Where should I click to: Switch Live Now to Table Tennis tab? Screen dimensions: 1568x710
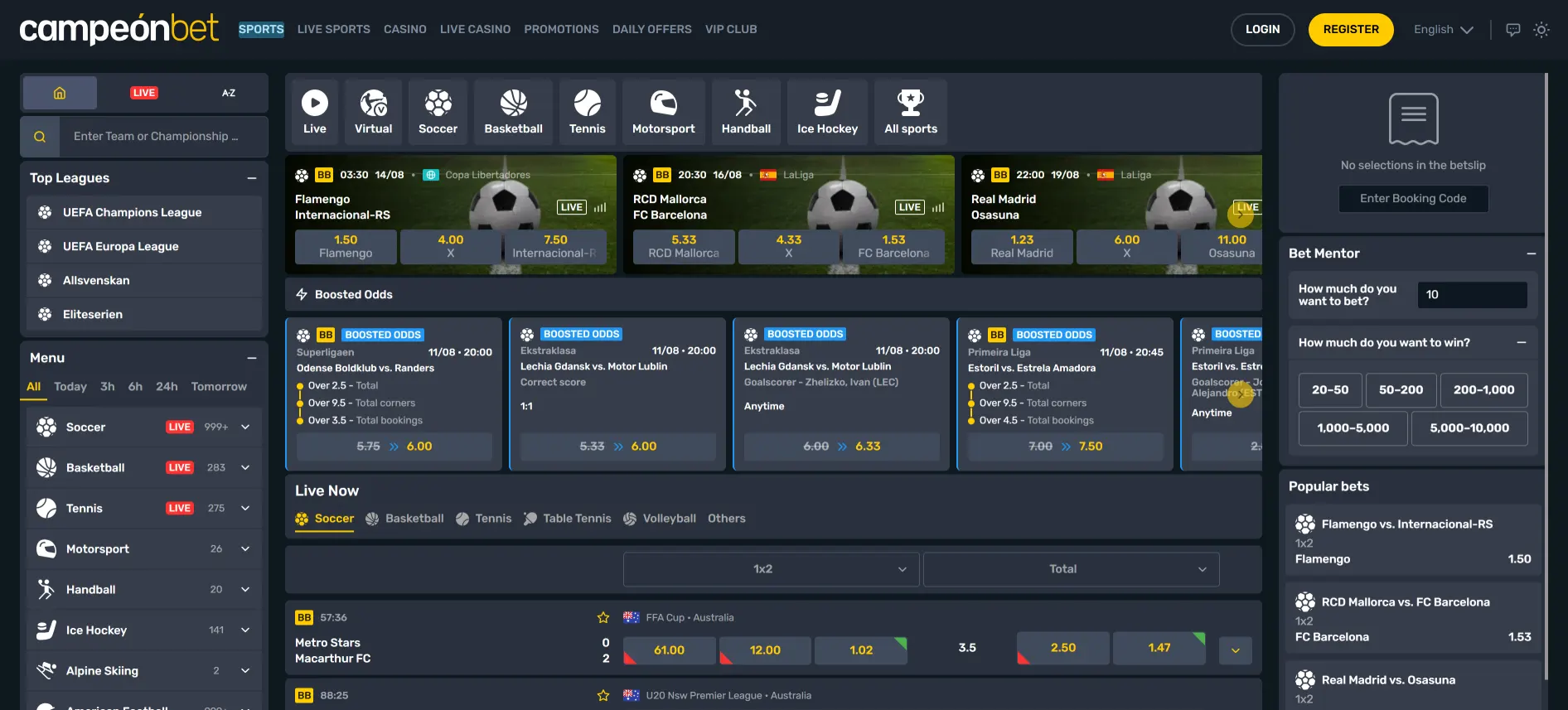568,519
